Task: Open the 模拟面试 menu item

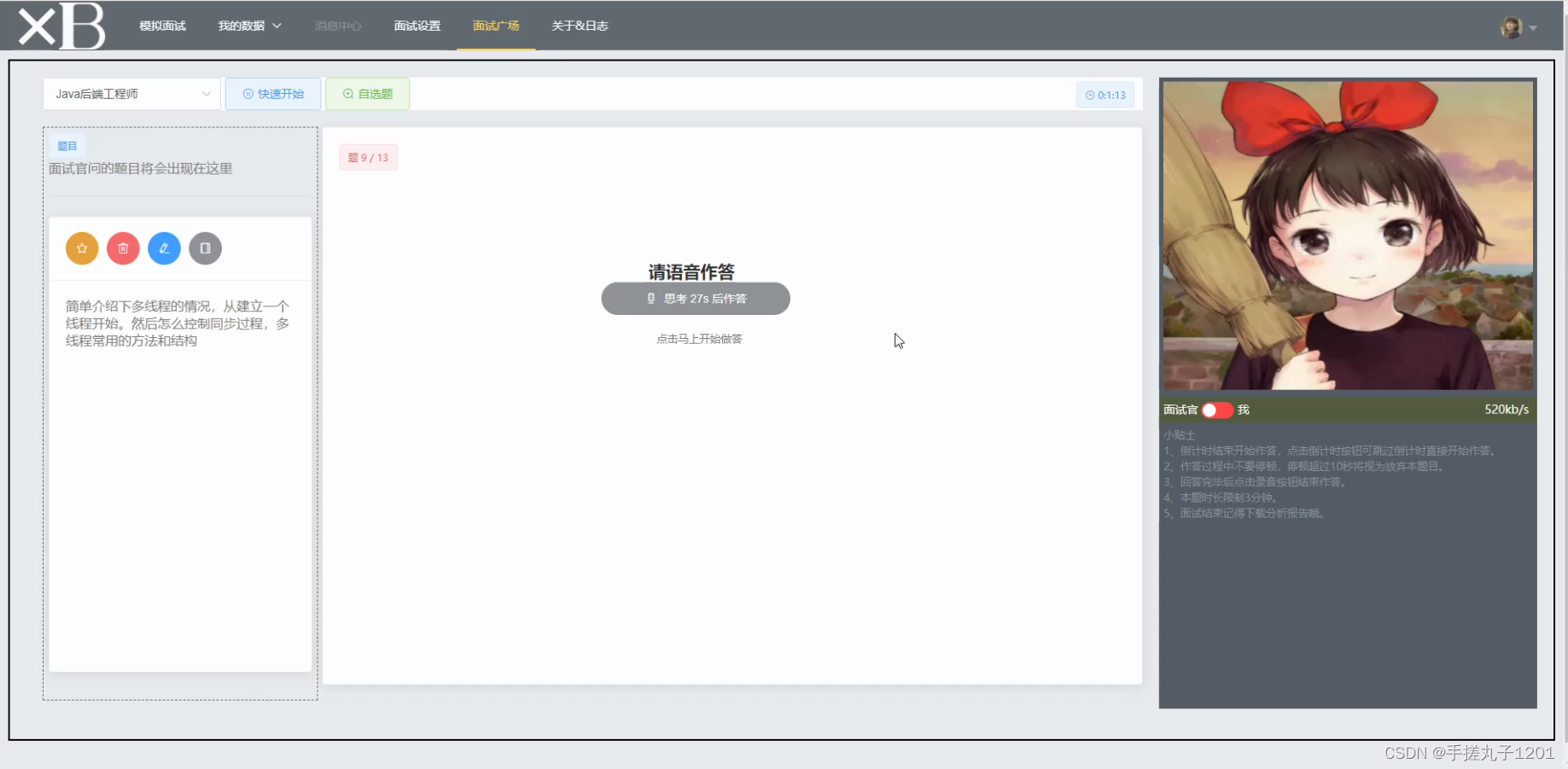Action: point(162,26)
